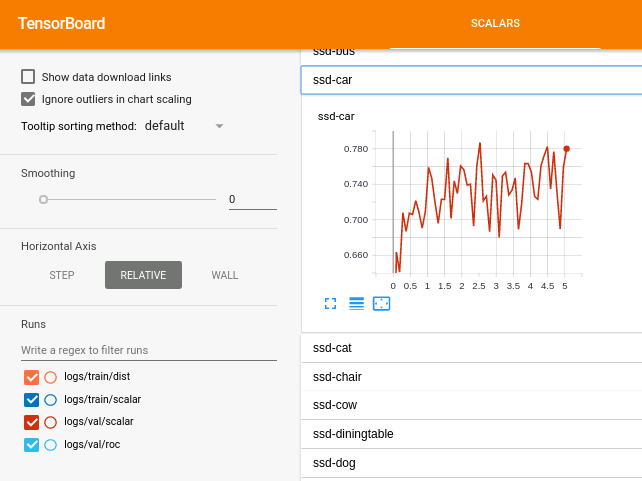The height and width of the screenshot is (481, 642).
Task: Select only logs/train/scalar run circle
Action: 51,400
